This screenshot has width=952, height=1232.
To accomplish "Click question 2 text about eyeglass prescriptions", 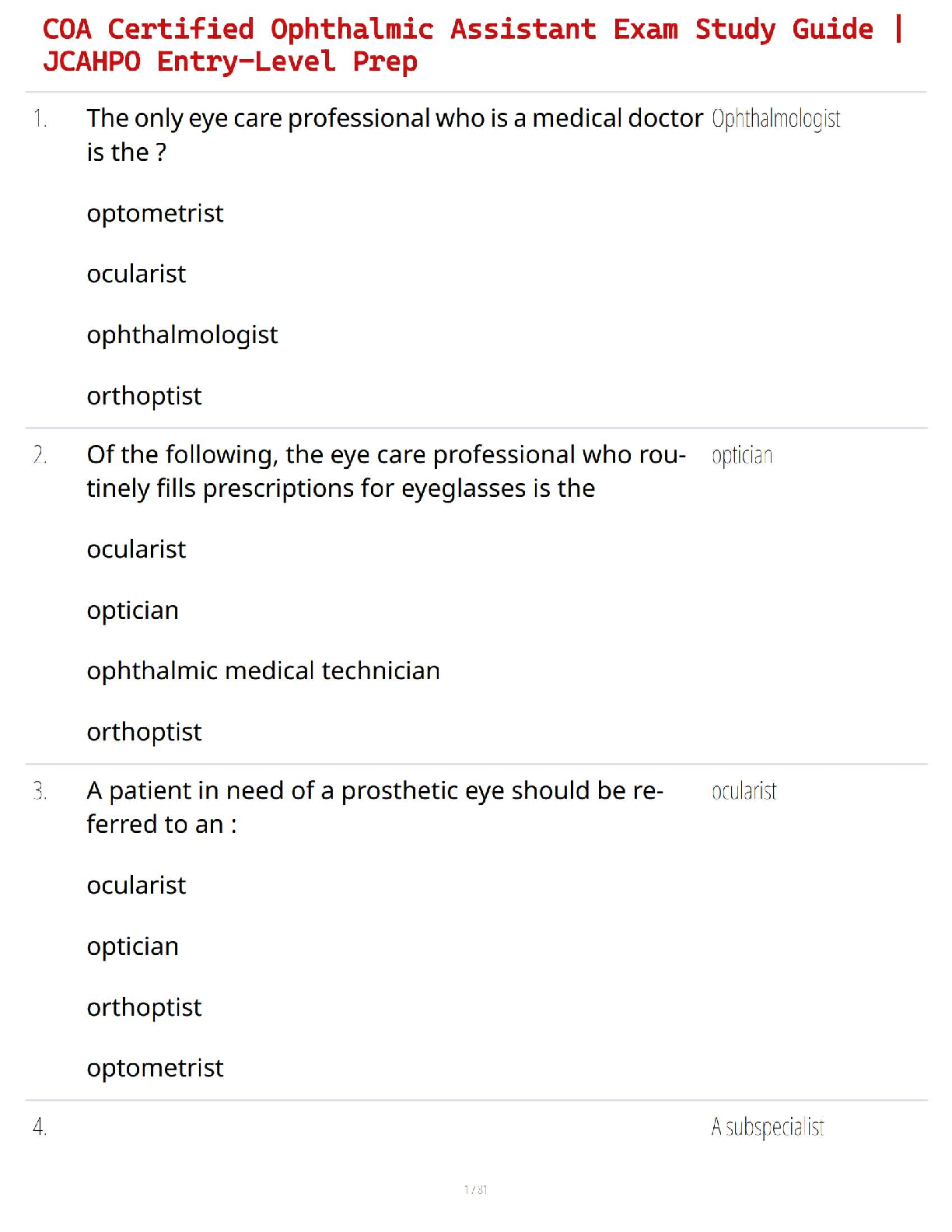I will click(386, 471).
